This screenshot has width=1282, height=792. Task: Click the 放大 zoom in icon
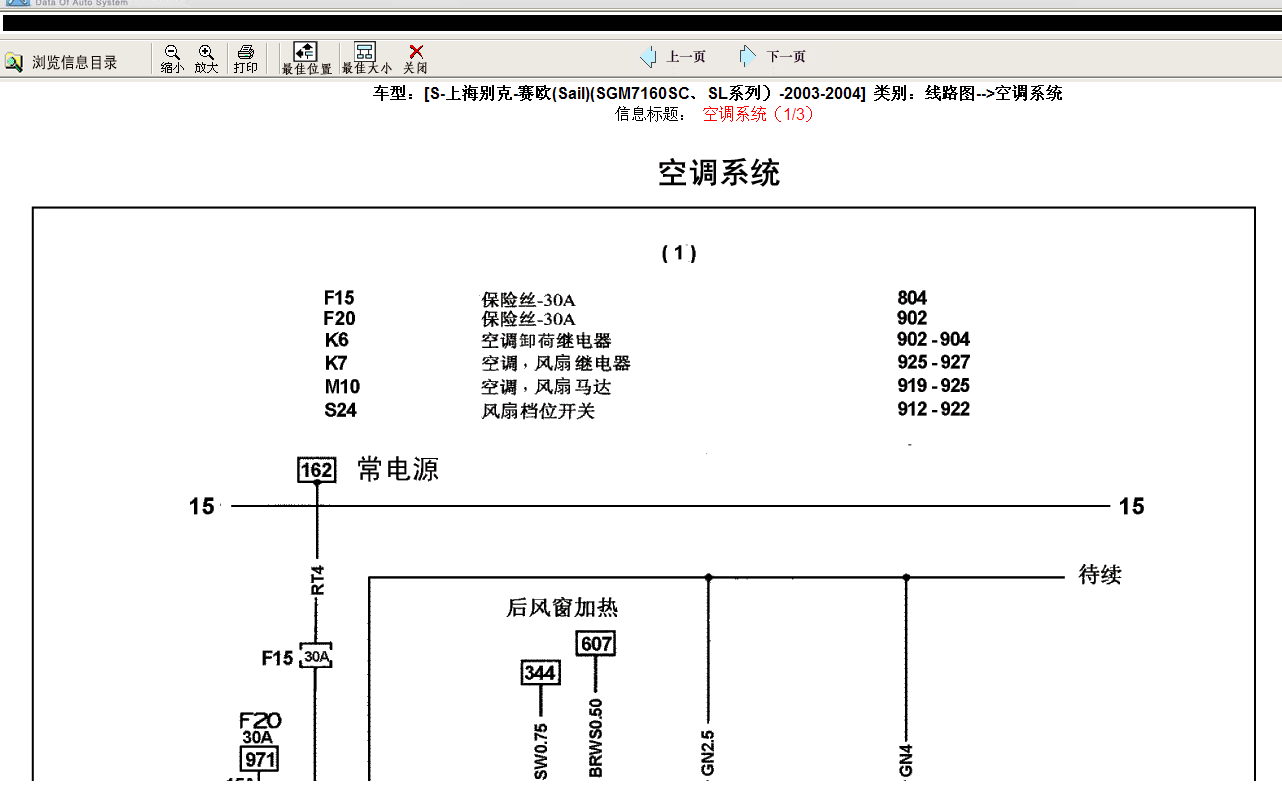206,59
